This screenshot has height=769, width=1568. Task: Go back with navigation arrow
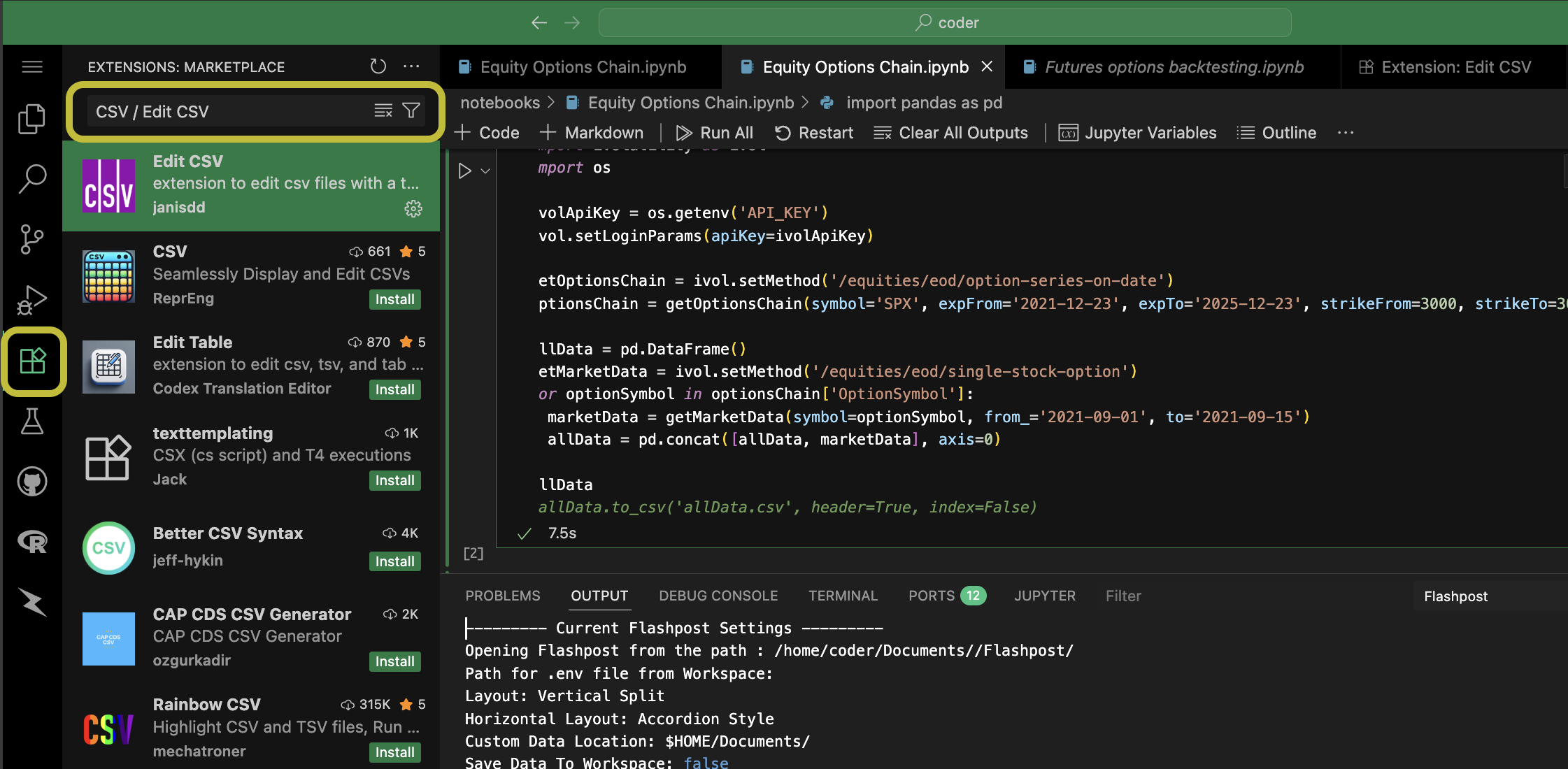pos(539,22)
